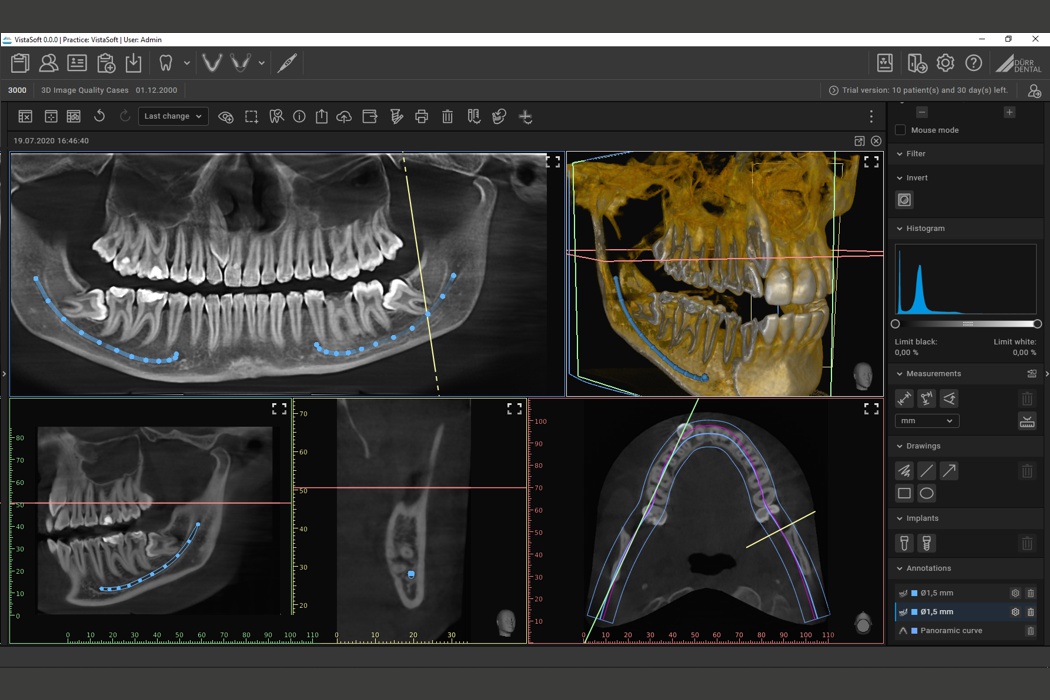Viewport: 1050px width, 700px height.
Task: Click the undo arrow icon
Action: pyautogui.click(x=99, y=116)
